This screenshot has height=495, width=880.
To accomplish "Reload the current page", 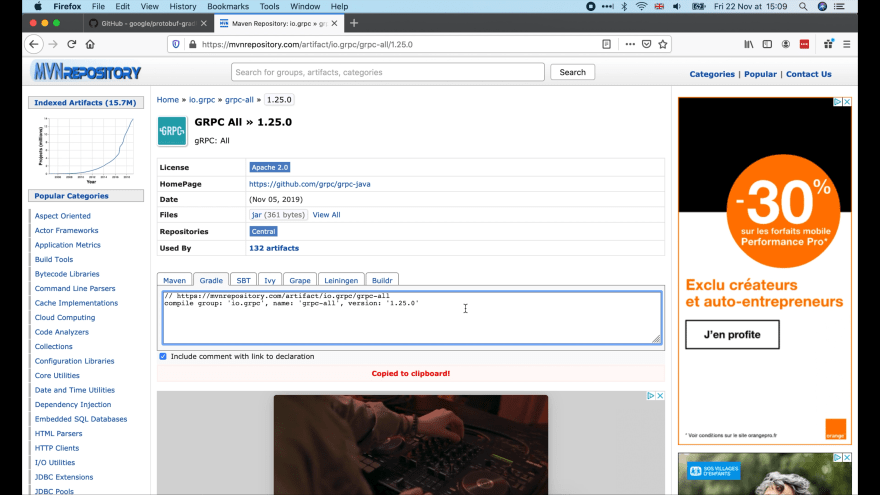I will 71,44.
